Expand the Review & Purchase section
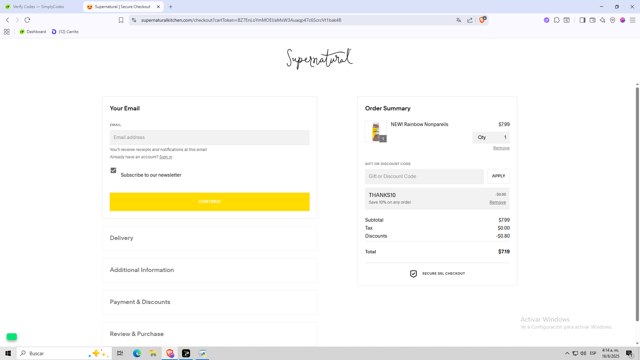This screenshot has height=360, width=640. 209,334
